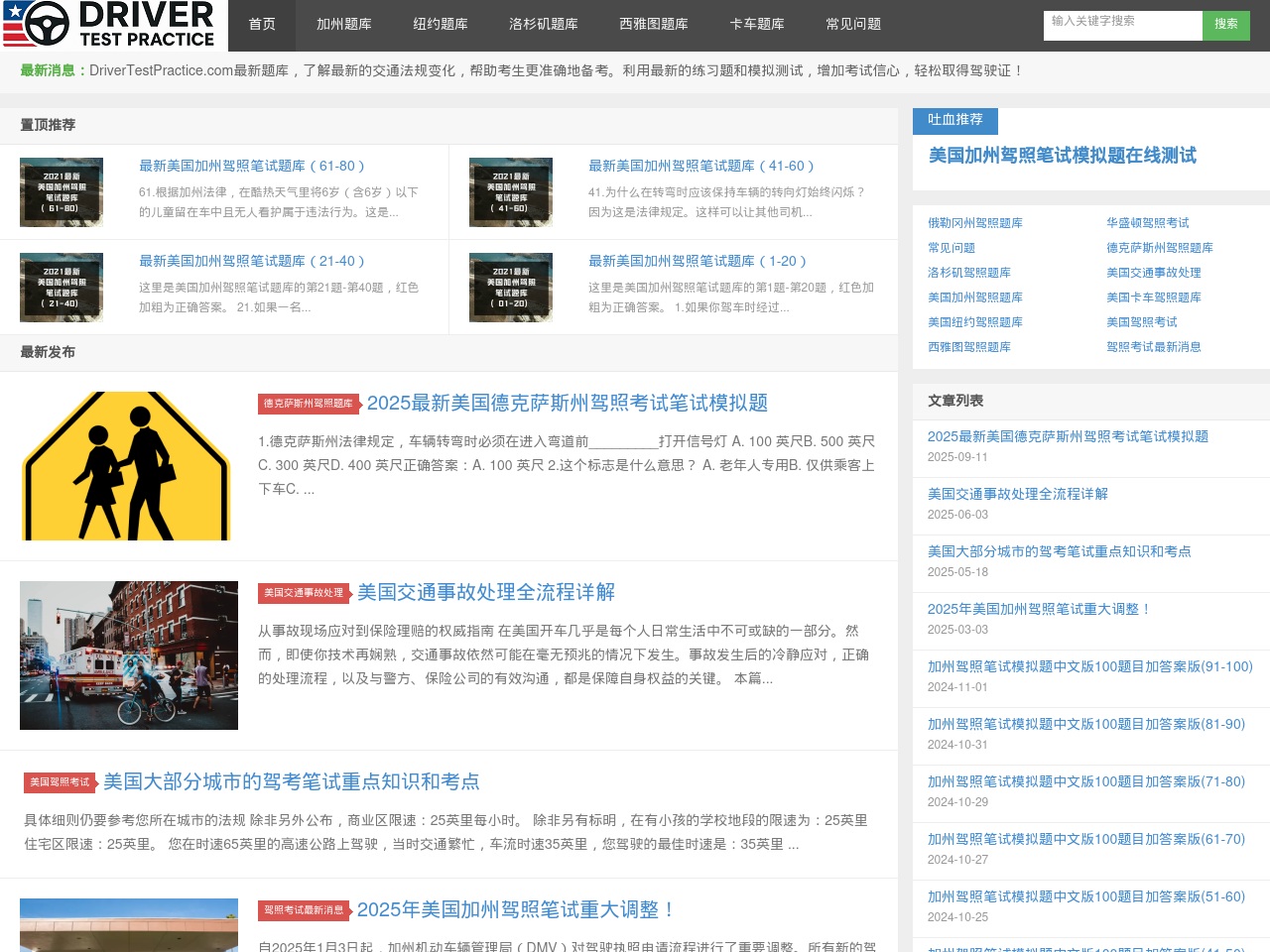Click the 驾照考试最新消息 red category tag
Image resolution: width=1270 pixels, height=952 pixels.
click(303, 910)
